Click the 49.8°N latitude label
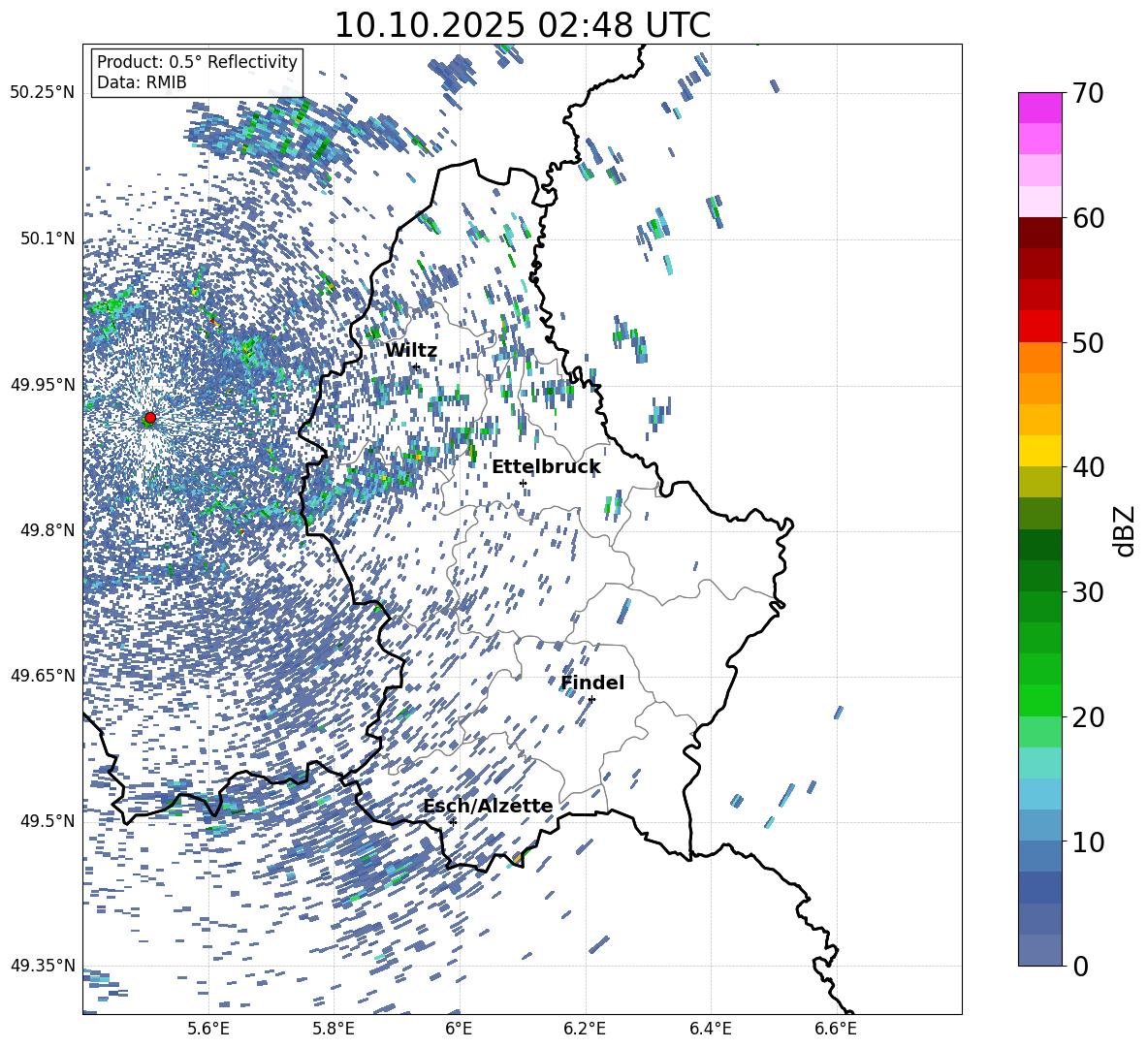 pos(48,530)
